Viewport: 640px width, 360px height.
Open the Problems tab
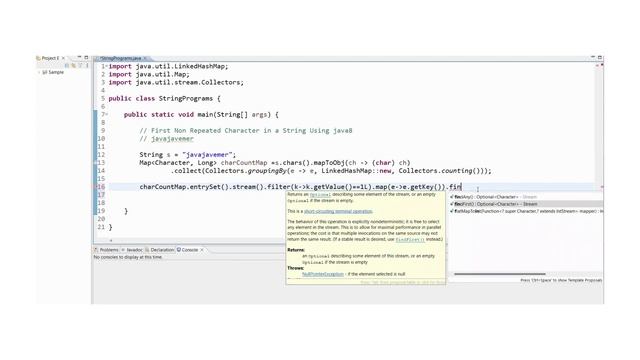point(107,250)
